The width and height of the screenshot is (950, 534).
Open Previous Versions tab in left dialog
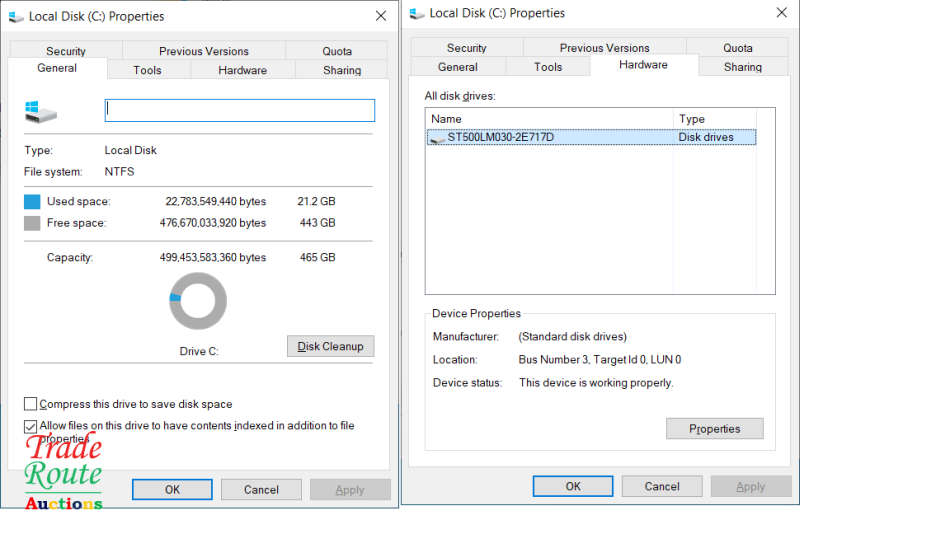(204, 51)
